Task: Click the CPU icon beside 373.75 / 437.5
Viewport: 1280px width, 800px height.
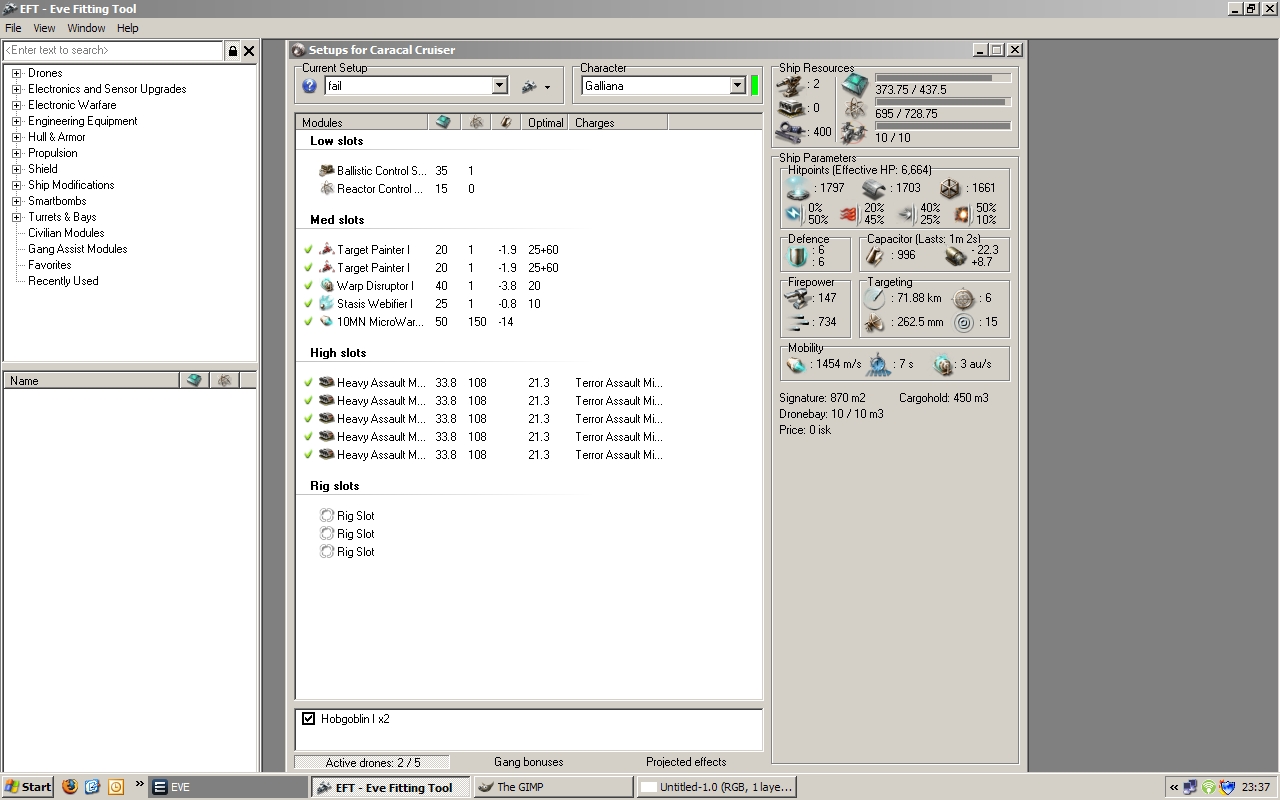Action: click(x=855, y=84)
